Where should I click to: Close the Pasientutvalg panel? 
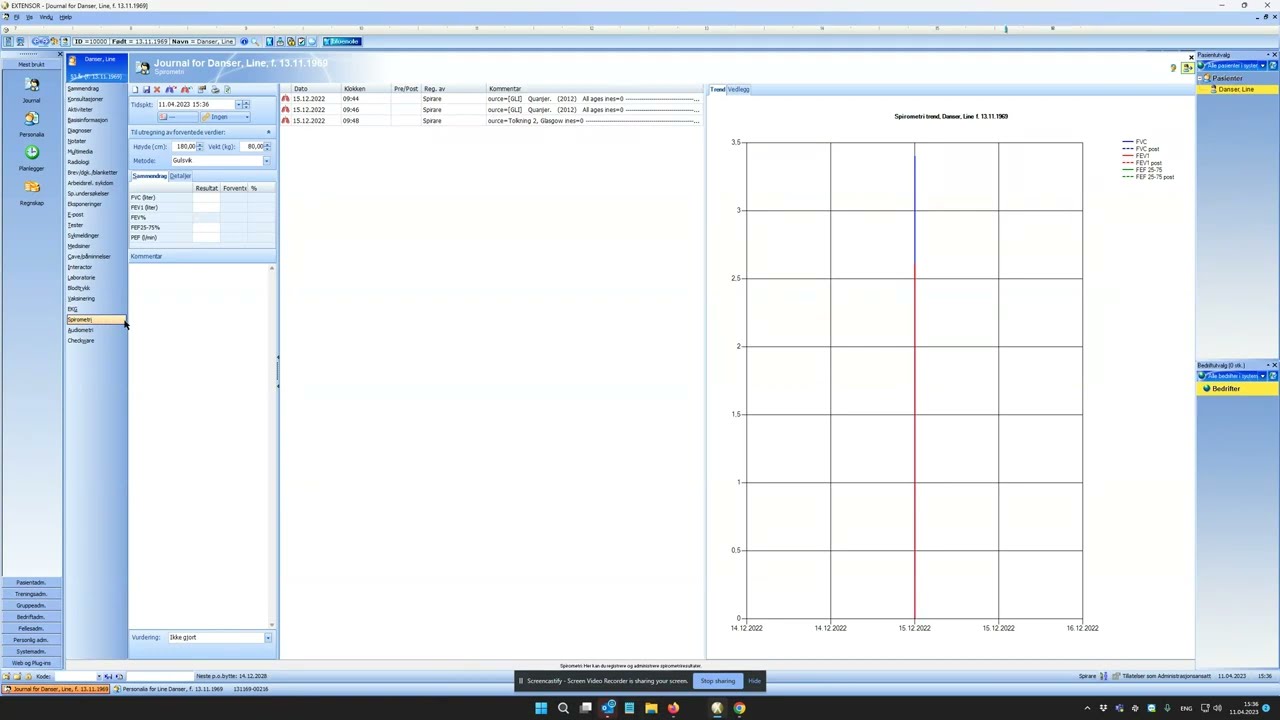pyautogui.click(x=1274, y=55)
